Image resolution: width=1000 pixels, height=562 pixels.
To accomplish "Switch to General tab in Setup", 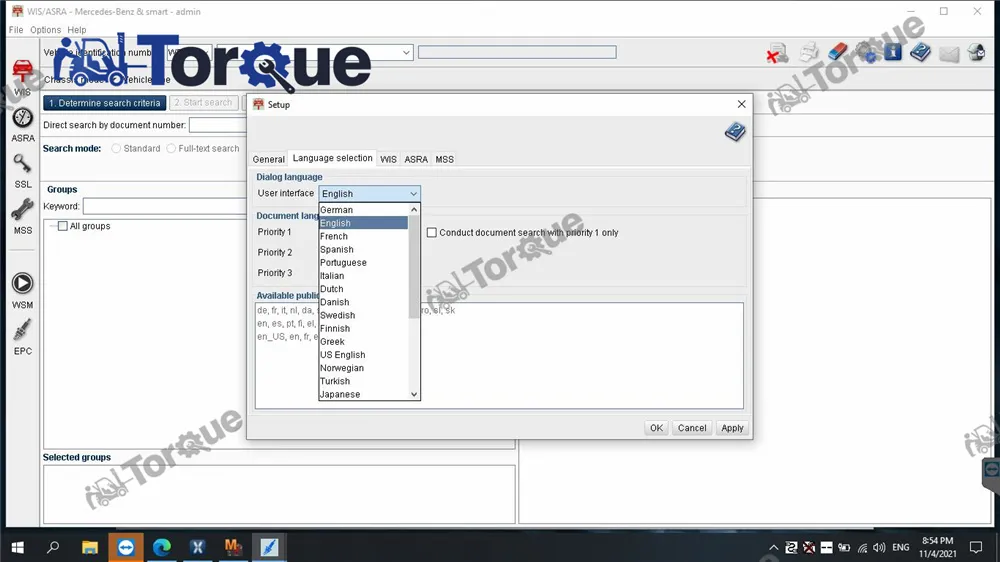I will [268, 159].
